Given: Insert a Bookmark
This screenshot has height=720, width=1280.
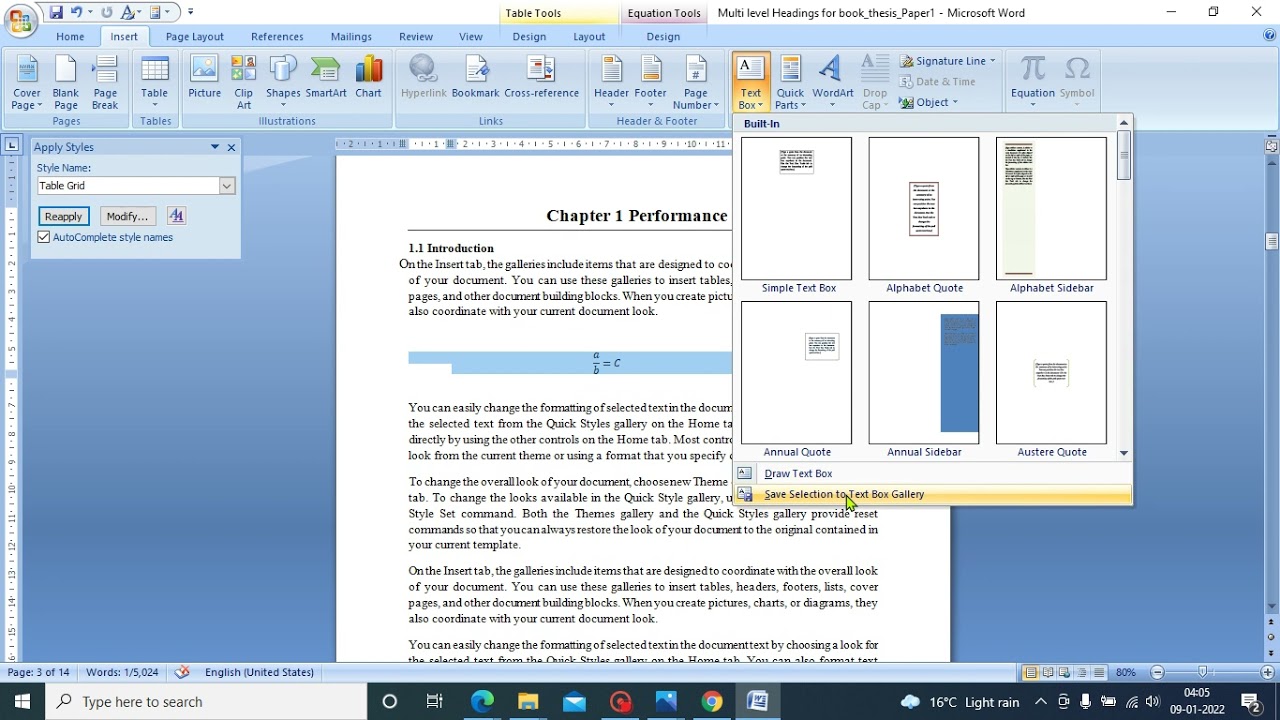Looking at the screenshot, I should tap(475, 78).
